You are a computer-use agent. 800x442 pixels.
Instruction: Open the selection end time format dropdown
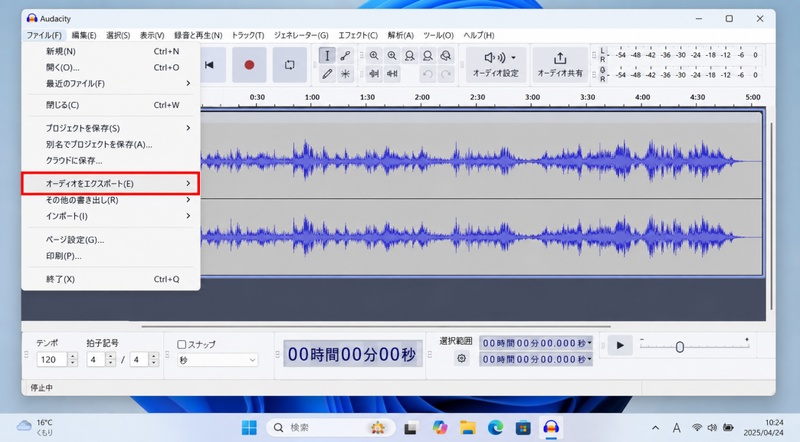[x=590, y=359]
